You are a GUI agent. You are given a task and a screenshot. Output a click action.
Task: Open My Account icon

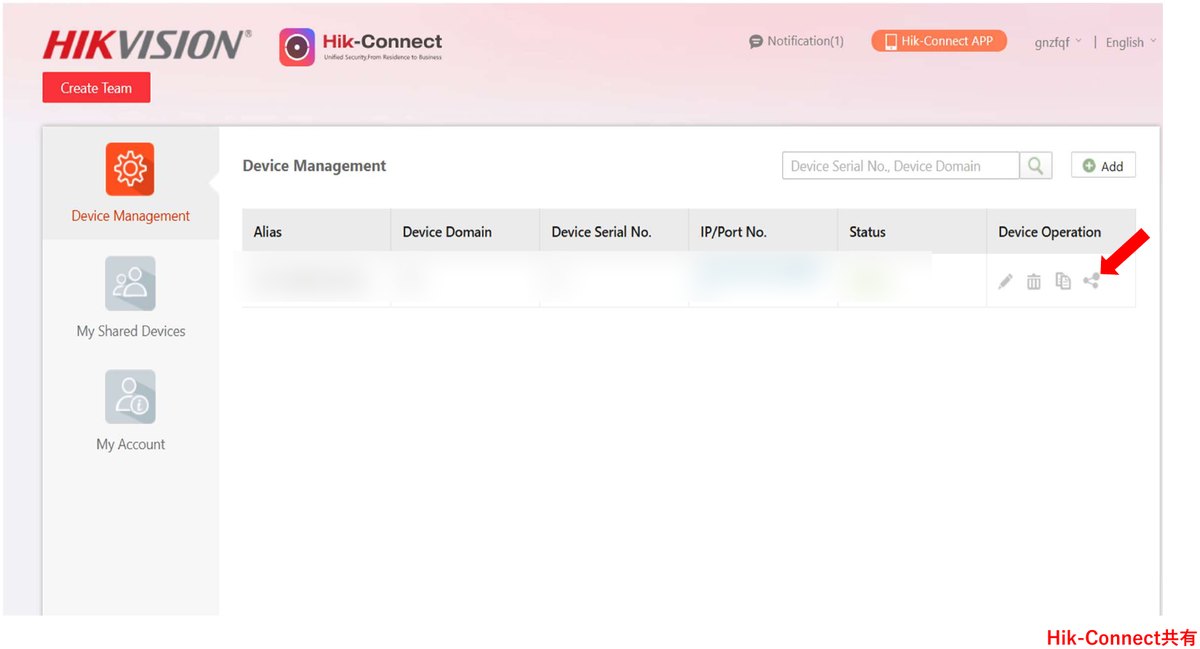tap(130, 397)
